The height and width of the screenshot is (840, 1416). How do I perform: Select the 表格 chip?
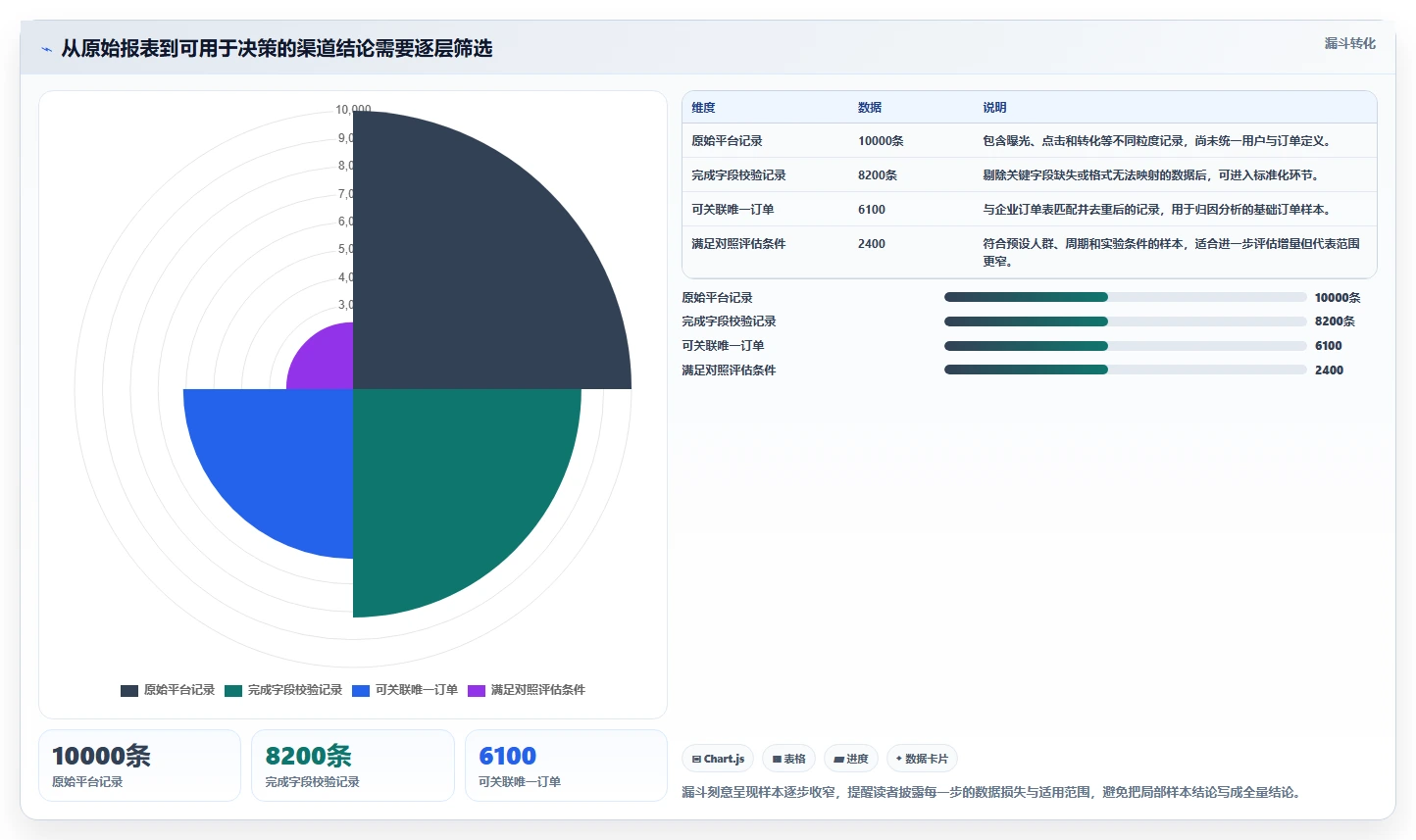coord(788,759)
